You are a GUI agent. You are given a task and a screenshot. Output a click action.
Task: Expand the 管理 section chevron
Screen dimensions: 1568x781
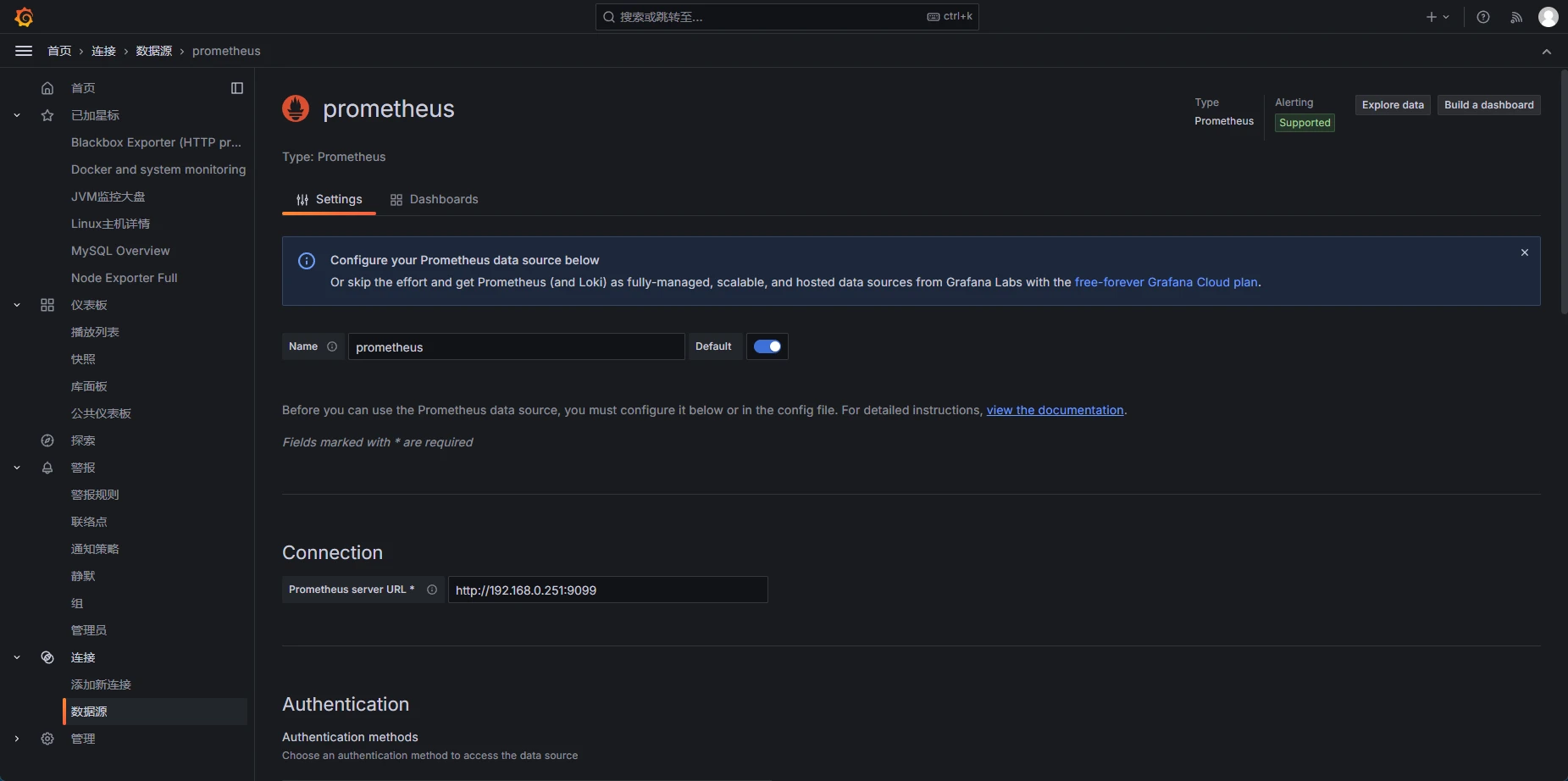pyautogui.click(x=17, y=739)
